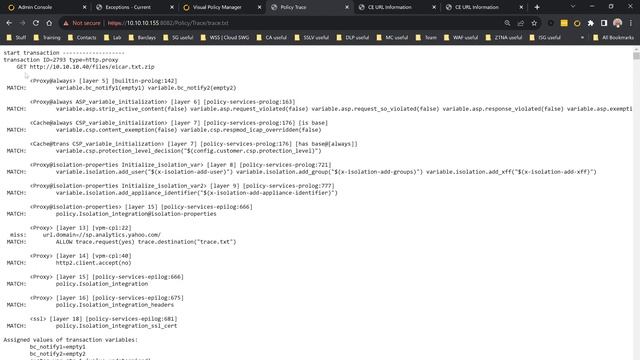The height and width of the screenshot is (360, 640).
Task: Open the Training bookmark folder
Action: coord(47,38)
